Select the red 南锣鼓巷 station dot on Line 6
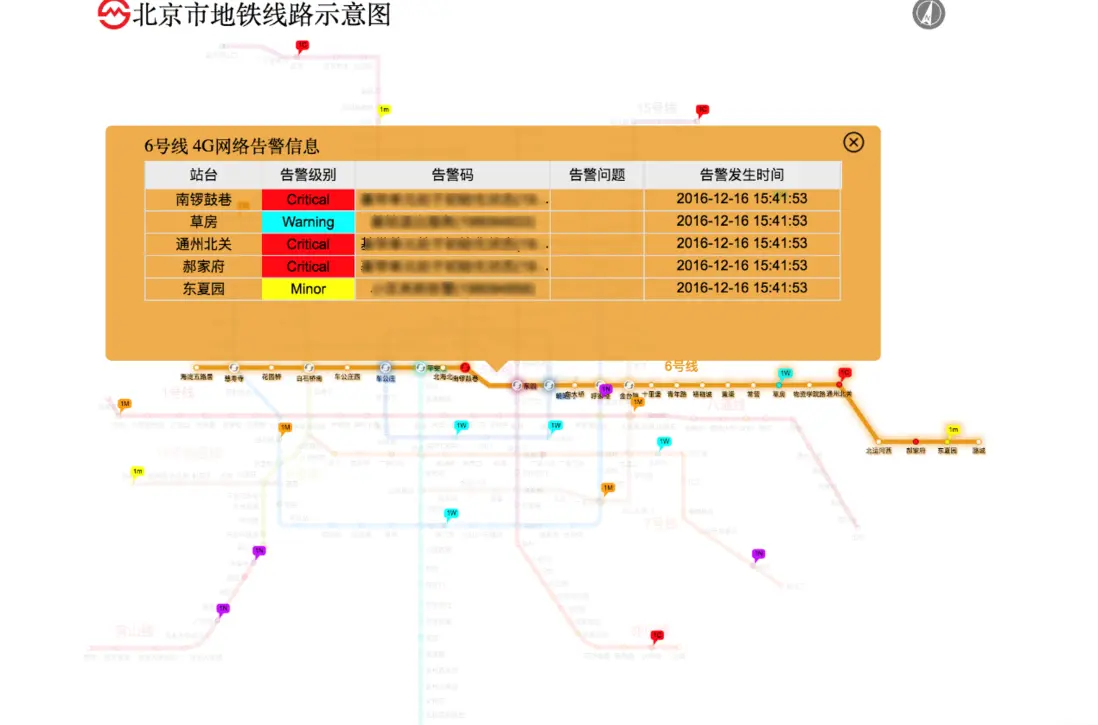Image resolution: width=1098 pixels, height=725 pixels. click(x=464, y=367)
